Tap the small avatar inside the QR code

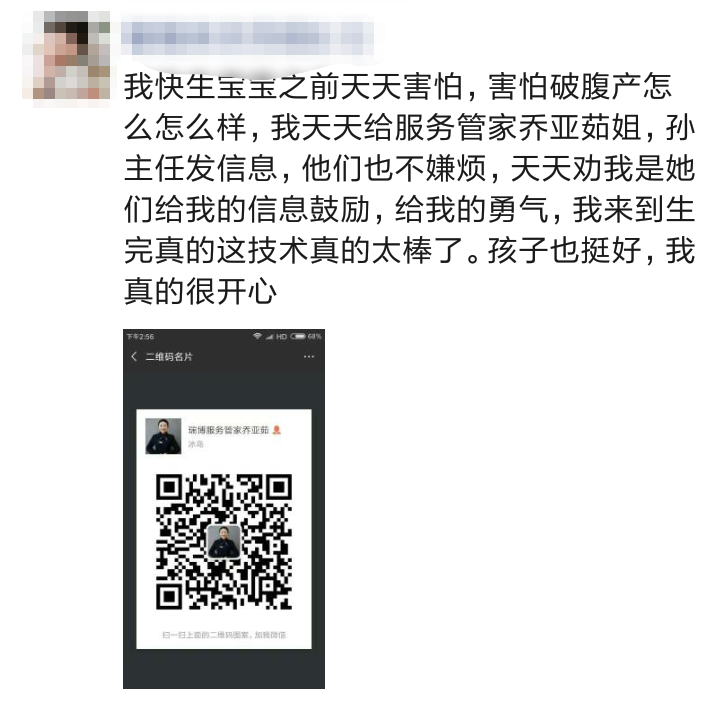(x=224, y=542)
